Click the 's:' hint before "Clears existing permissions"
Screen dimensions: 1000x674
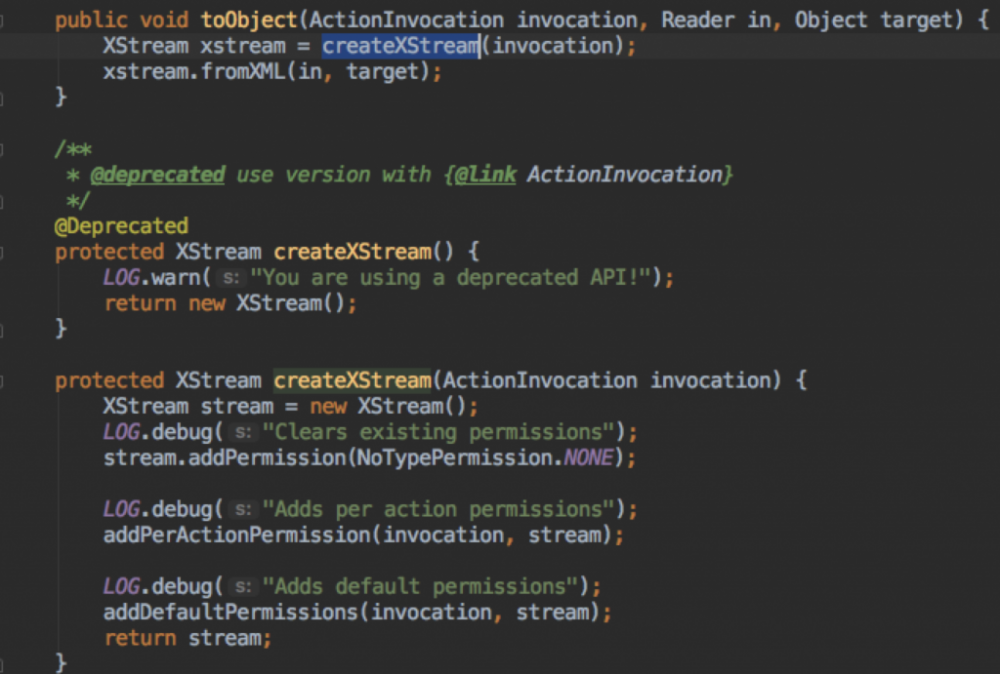pyautogui.click(x=242, y=432)
